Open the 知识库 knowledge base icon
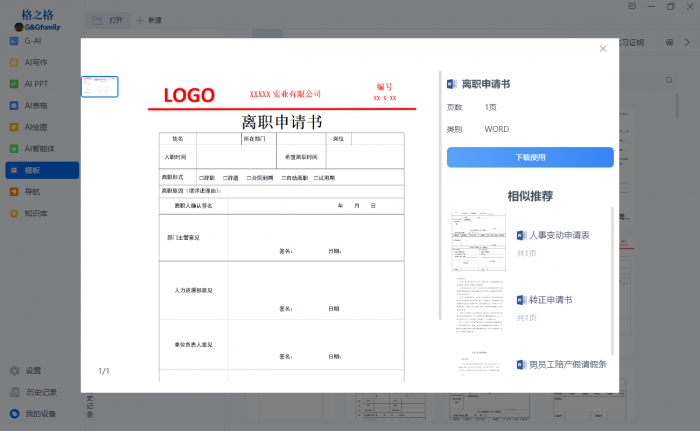The width and height of the screenshot is (700, 431). pyautogui.click(x=15, y=213)
